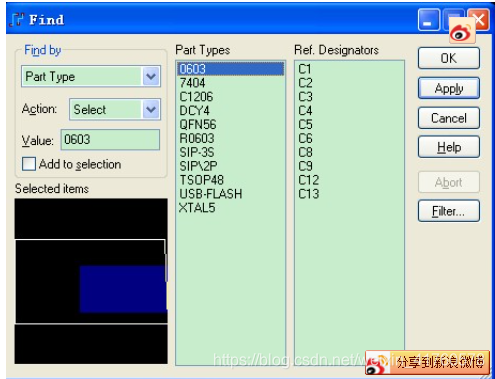Select part type 0603
Screen dimensions: 495x379
(x=231, y=69)
